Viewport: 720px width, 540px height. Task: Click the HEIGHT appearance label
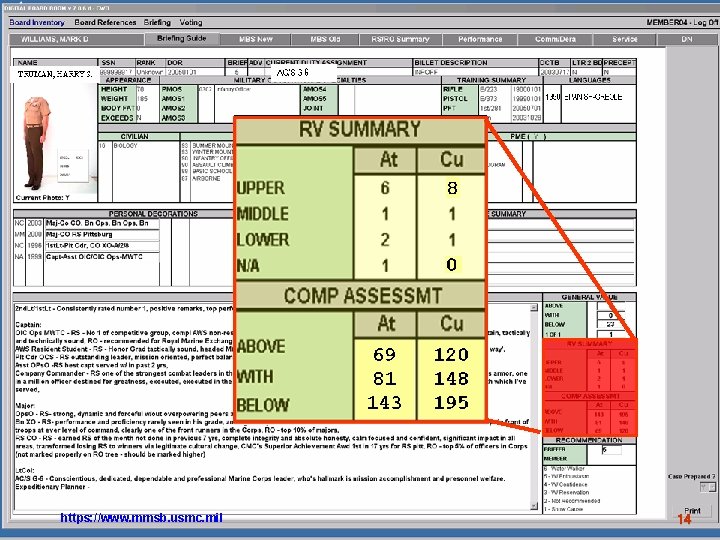coord(114,90)
